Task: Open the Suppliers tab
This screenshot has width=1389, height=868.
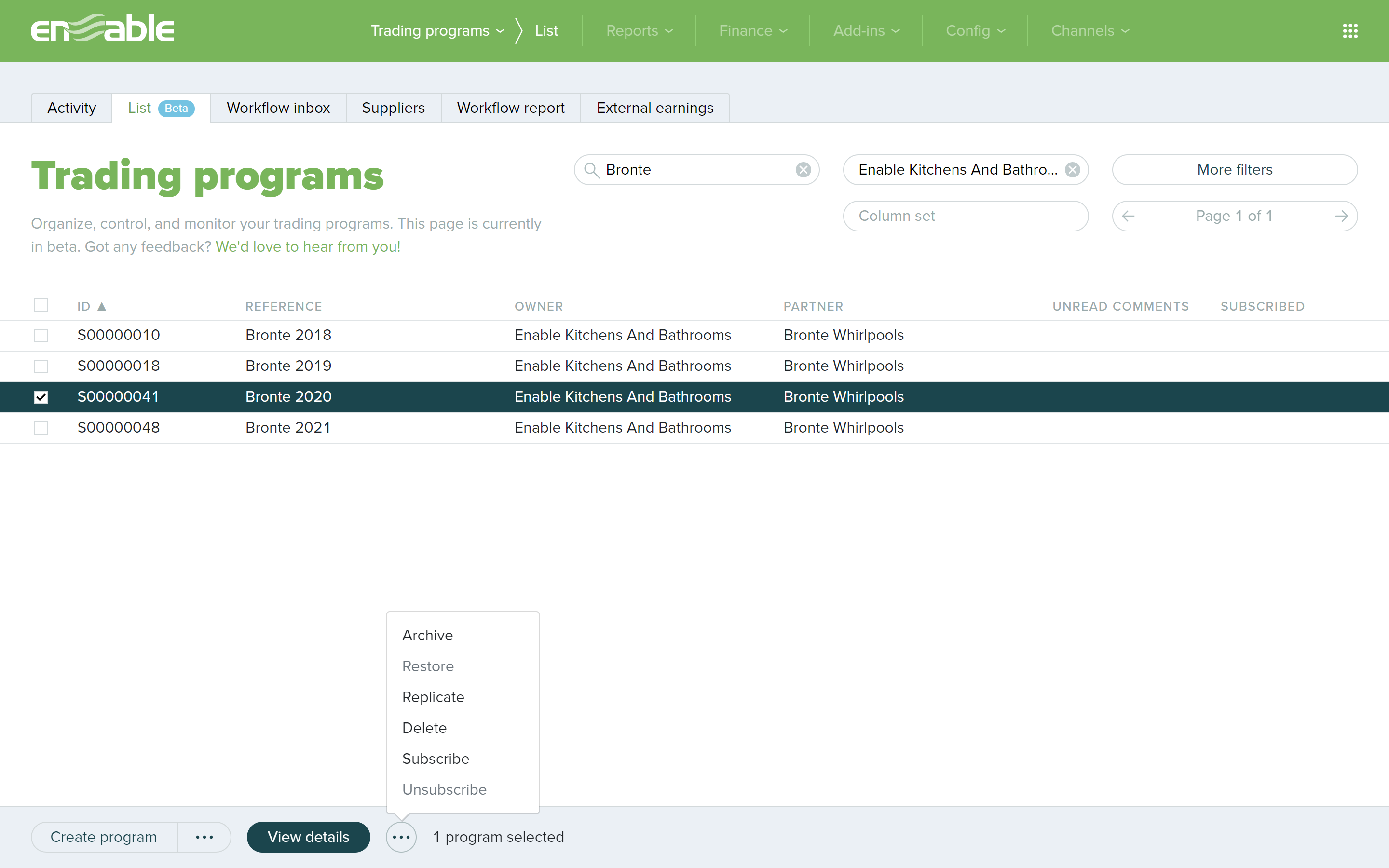Action: pos(393,108)
